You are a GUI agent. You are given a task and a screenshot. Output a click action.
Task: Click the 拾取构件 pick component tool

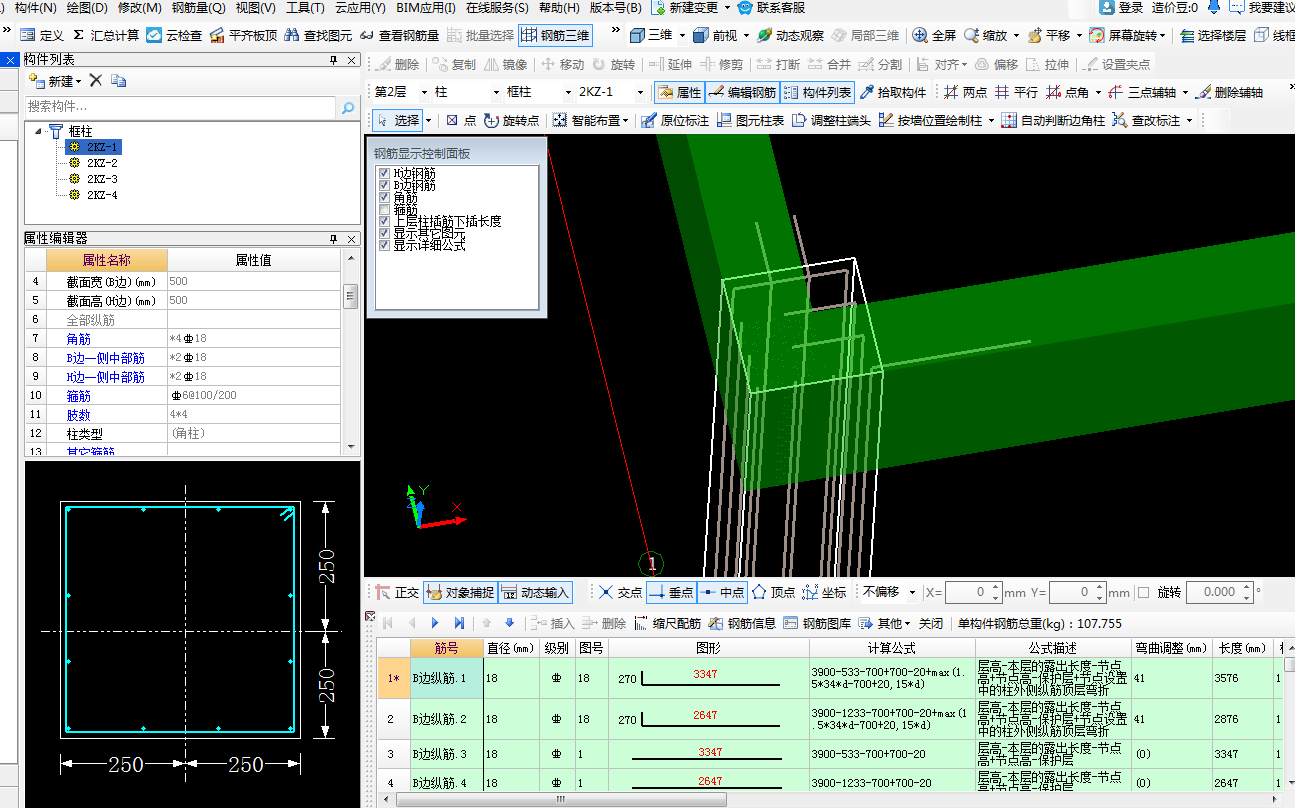click(892, 92)
